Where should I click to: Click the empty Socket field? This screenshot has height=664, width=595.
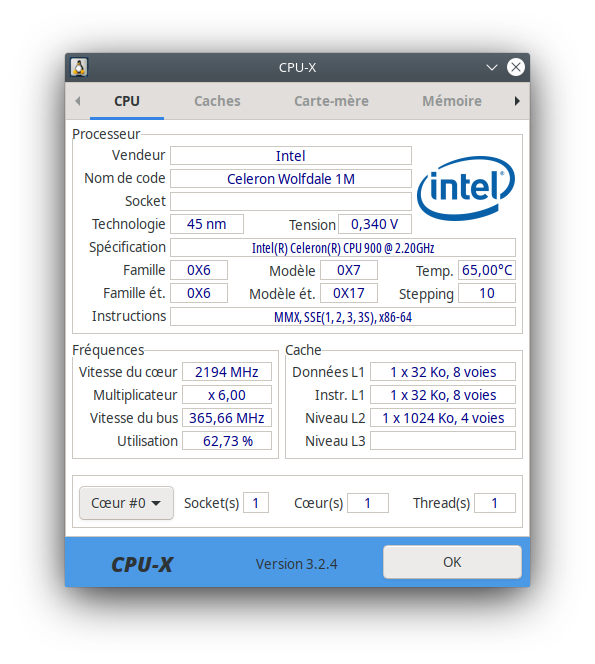(x=291, y=202)
